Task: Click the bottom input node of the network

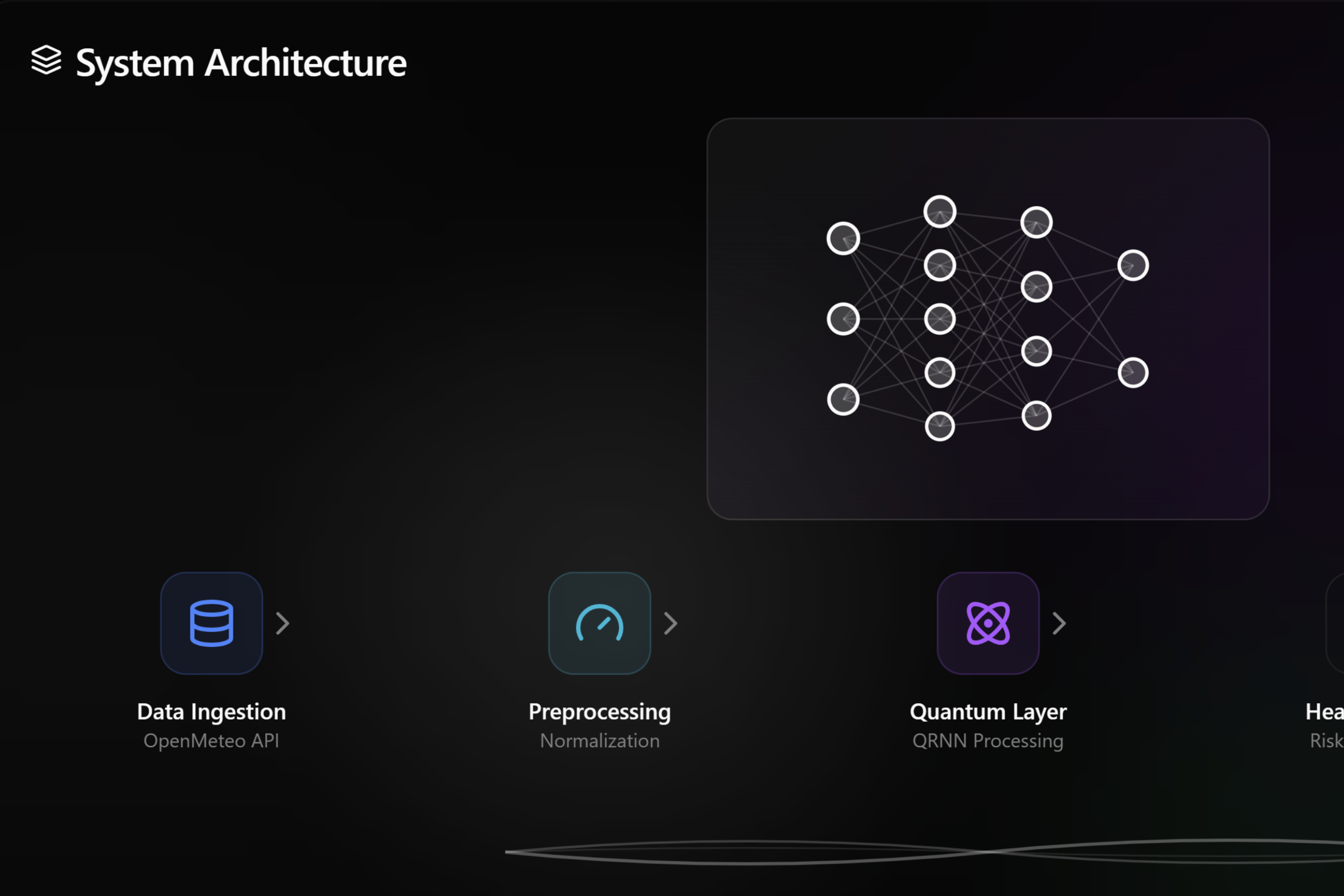Action: pyautogui.click(x=843, y=399)
